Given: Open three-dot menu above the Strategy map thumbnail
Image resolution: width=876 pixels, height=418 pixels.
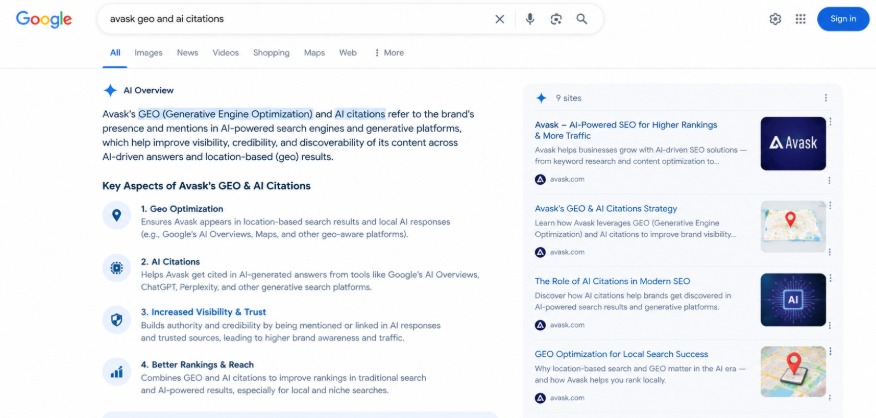Looking at the screenshot, I should [x=830, y=205].
